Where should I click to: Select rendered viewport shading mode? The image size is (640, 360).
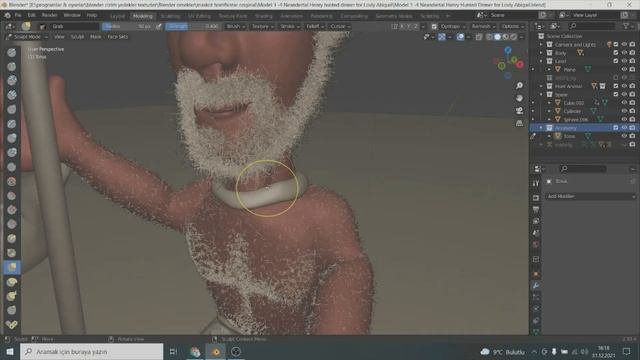[x=513, y=37]
